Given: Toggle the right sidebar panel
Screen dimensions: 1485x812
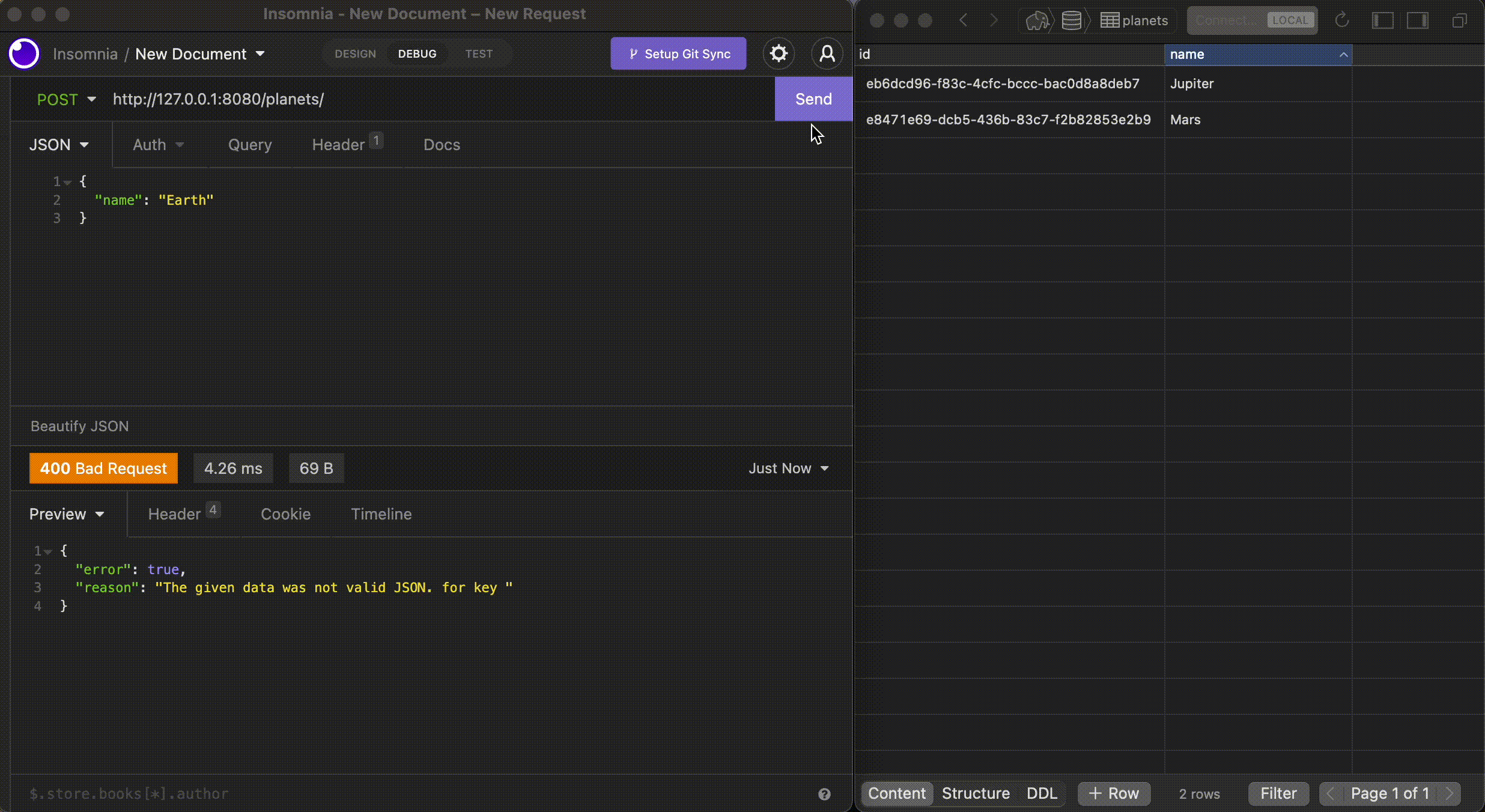Looking at the screenshot, I should (x=1417, y=20).
